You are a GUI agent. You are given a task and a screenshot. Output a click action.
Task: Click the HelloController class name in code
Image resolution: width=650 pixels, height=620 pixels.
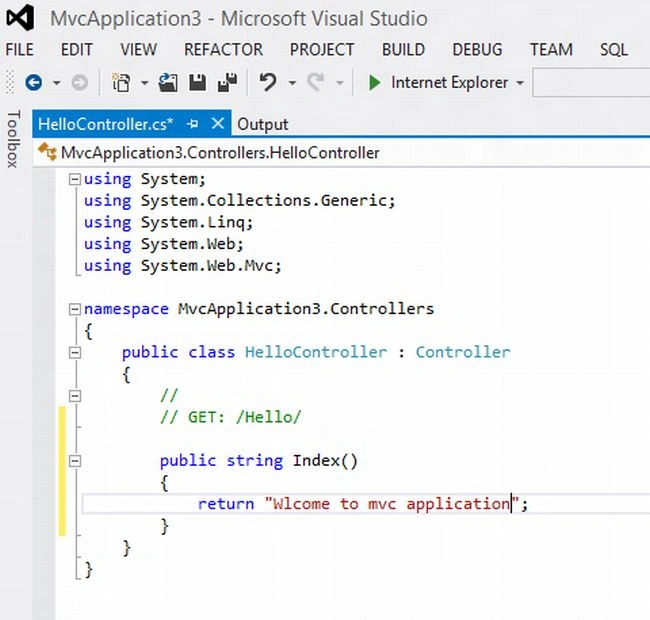point(315,352)
